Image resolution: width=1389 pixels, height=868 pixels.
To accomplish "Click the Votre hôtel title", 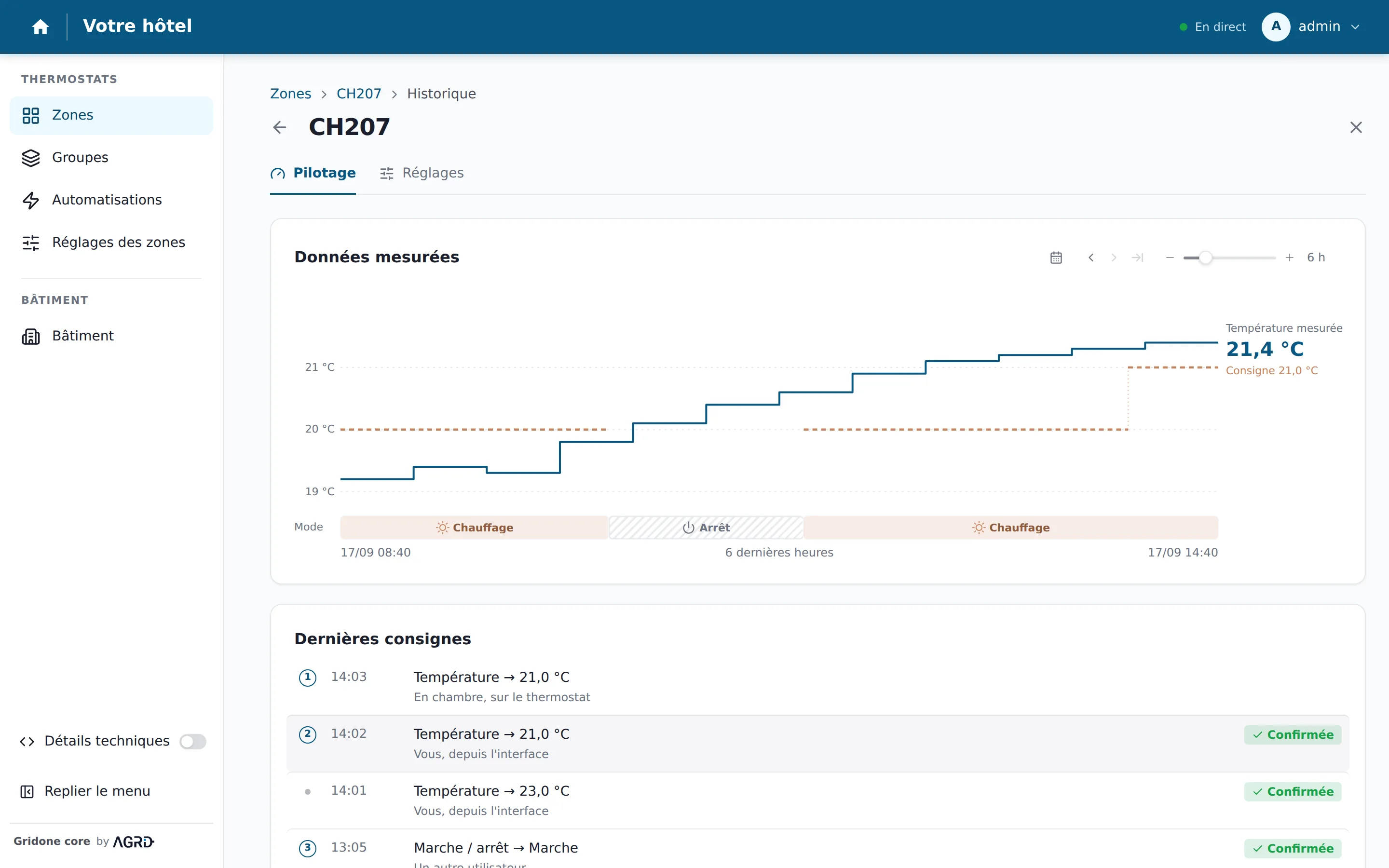I will click(x=137, y=26).
